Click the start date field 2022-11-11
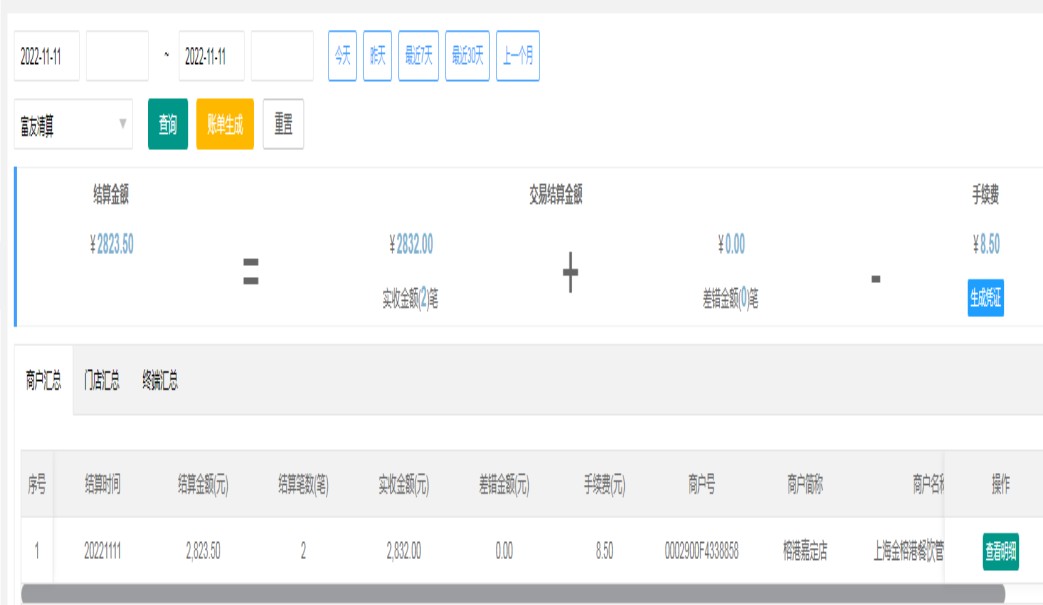Viewport: 1043px width, 605px height. tap(46, 56)
